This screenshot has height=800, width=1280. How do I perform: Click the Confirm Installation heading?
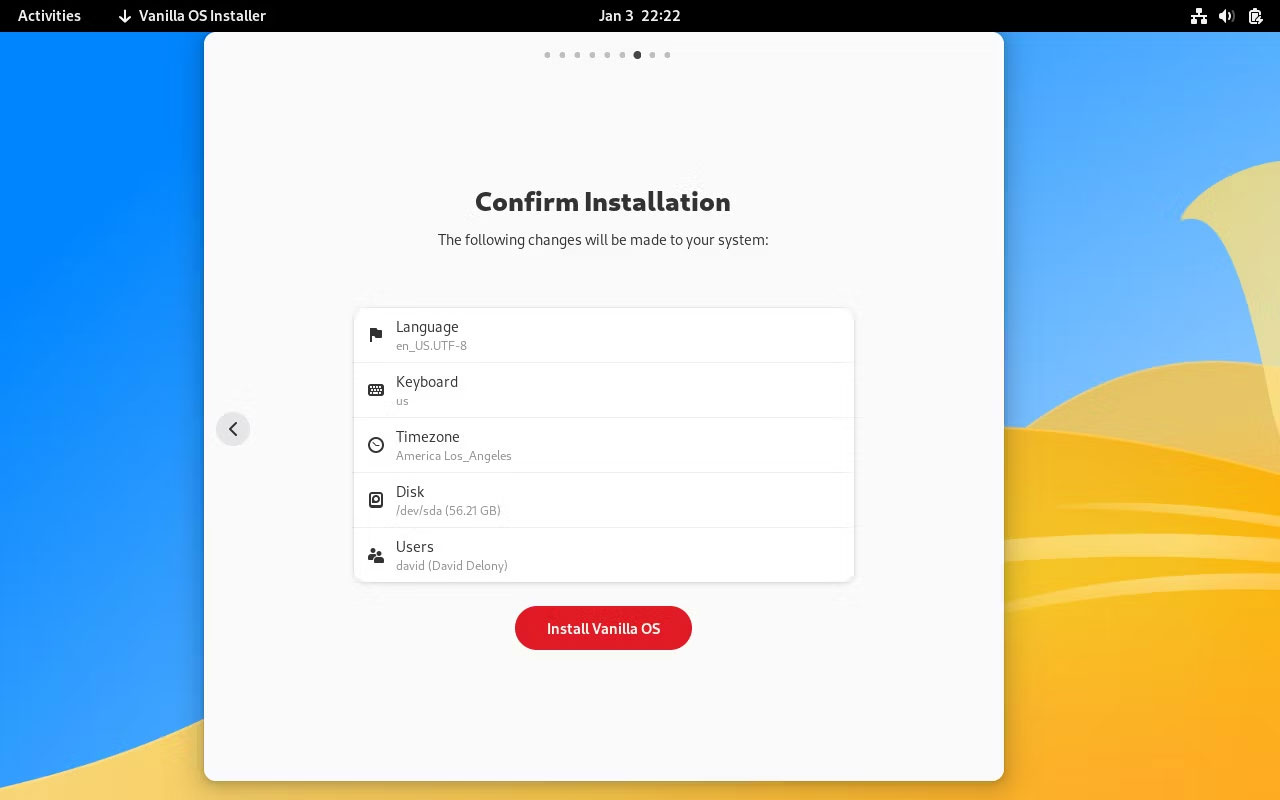click(603, 202)
